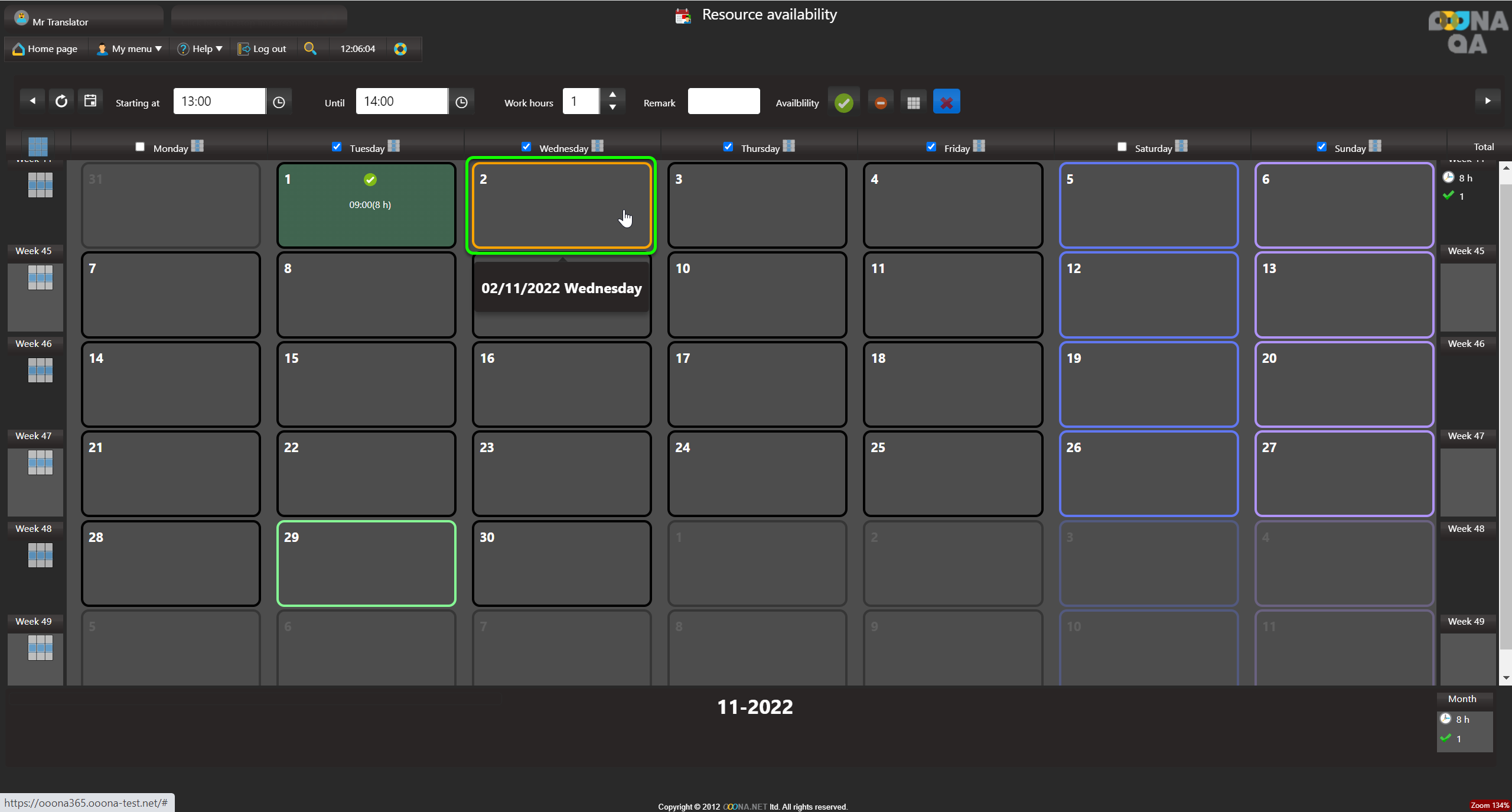Uncheck the Wednesday checkbox

pyautogui.click(x=526, y=147)
